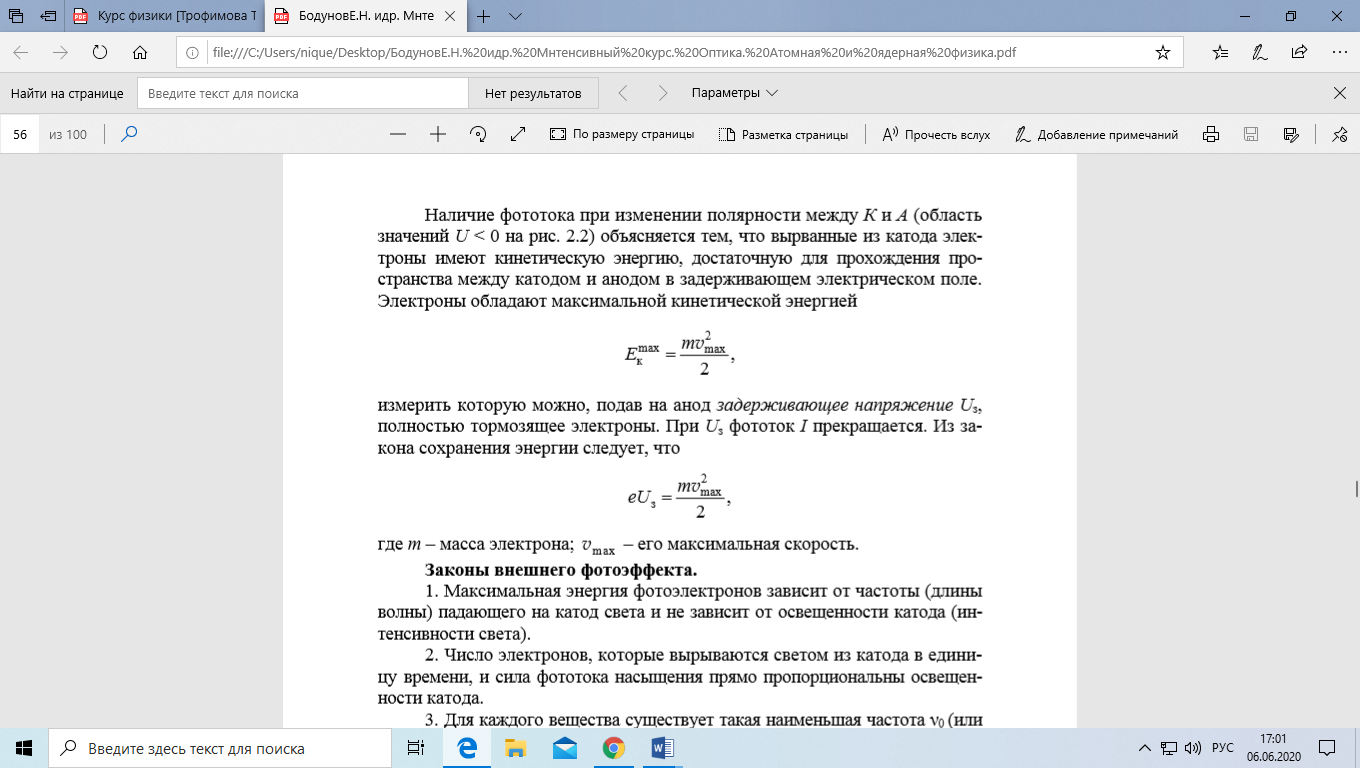Click the Законы внешнего фотоэффекта heading
The height and width of the screenshot is (768, 1360).
(562, 572)
